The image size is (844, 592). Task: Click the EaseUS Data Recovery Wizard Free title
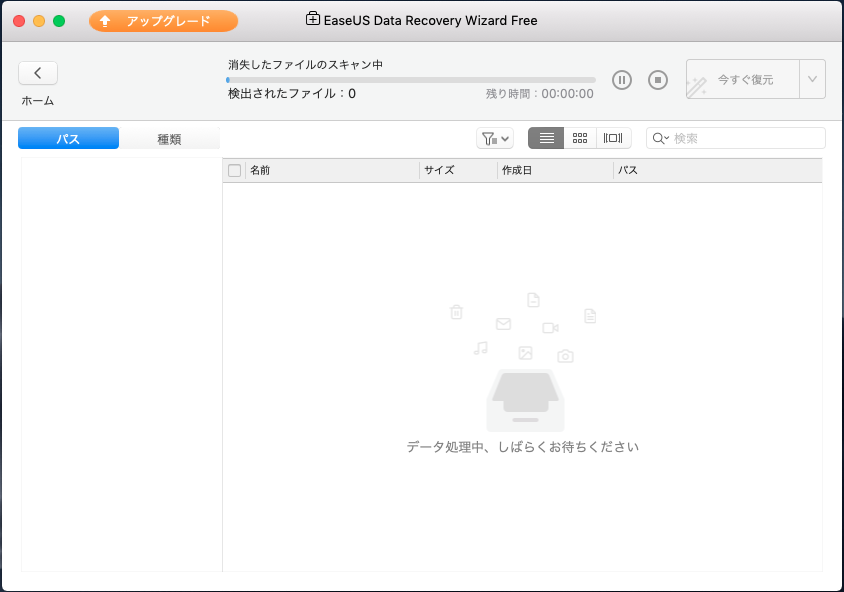click(x=430, y=20)
